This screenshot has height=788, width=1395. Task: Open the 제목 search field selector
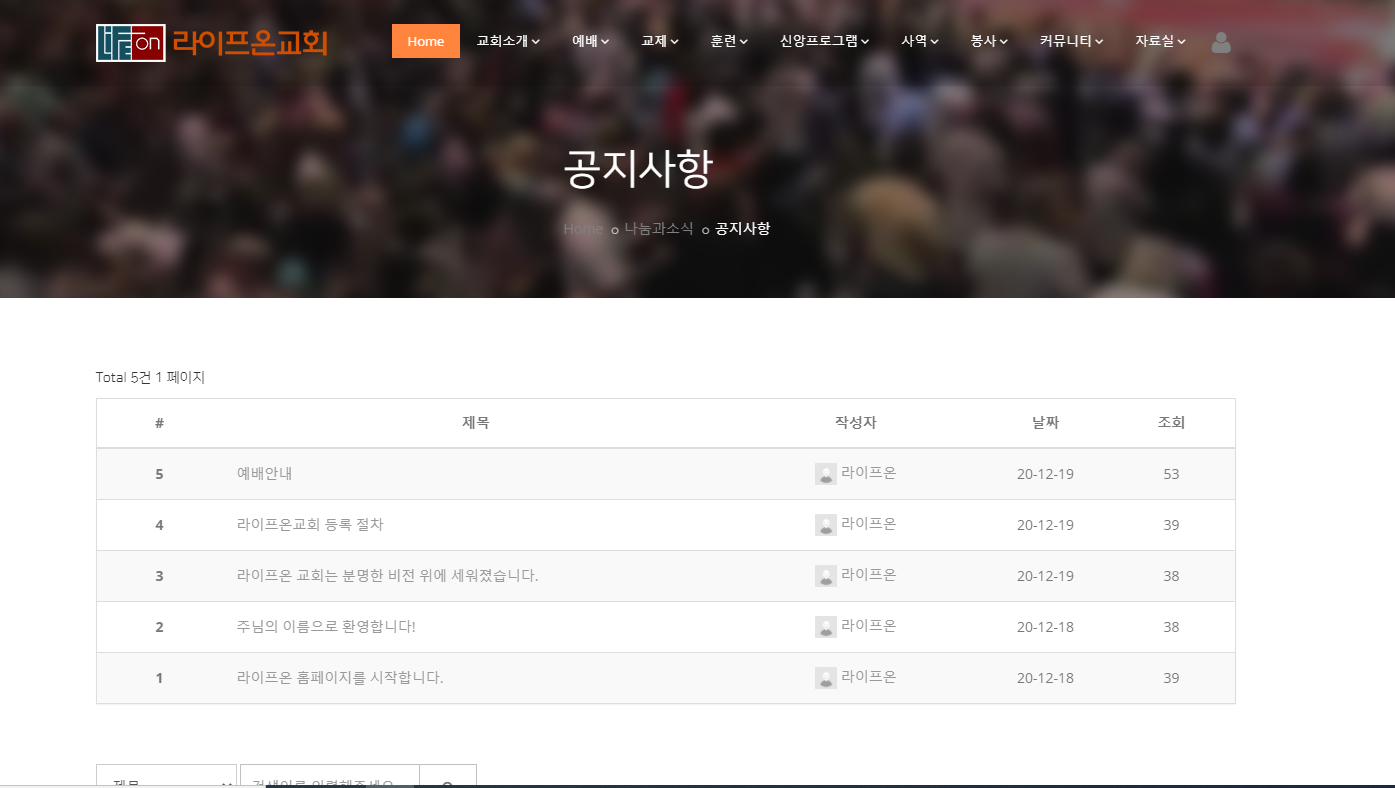pos(166,778)
